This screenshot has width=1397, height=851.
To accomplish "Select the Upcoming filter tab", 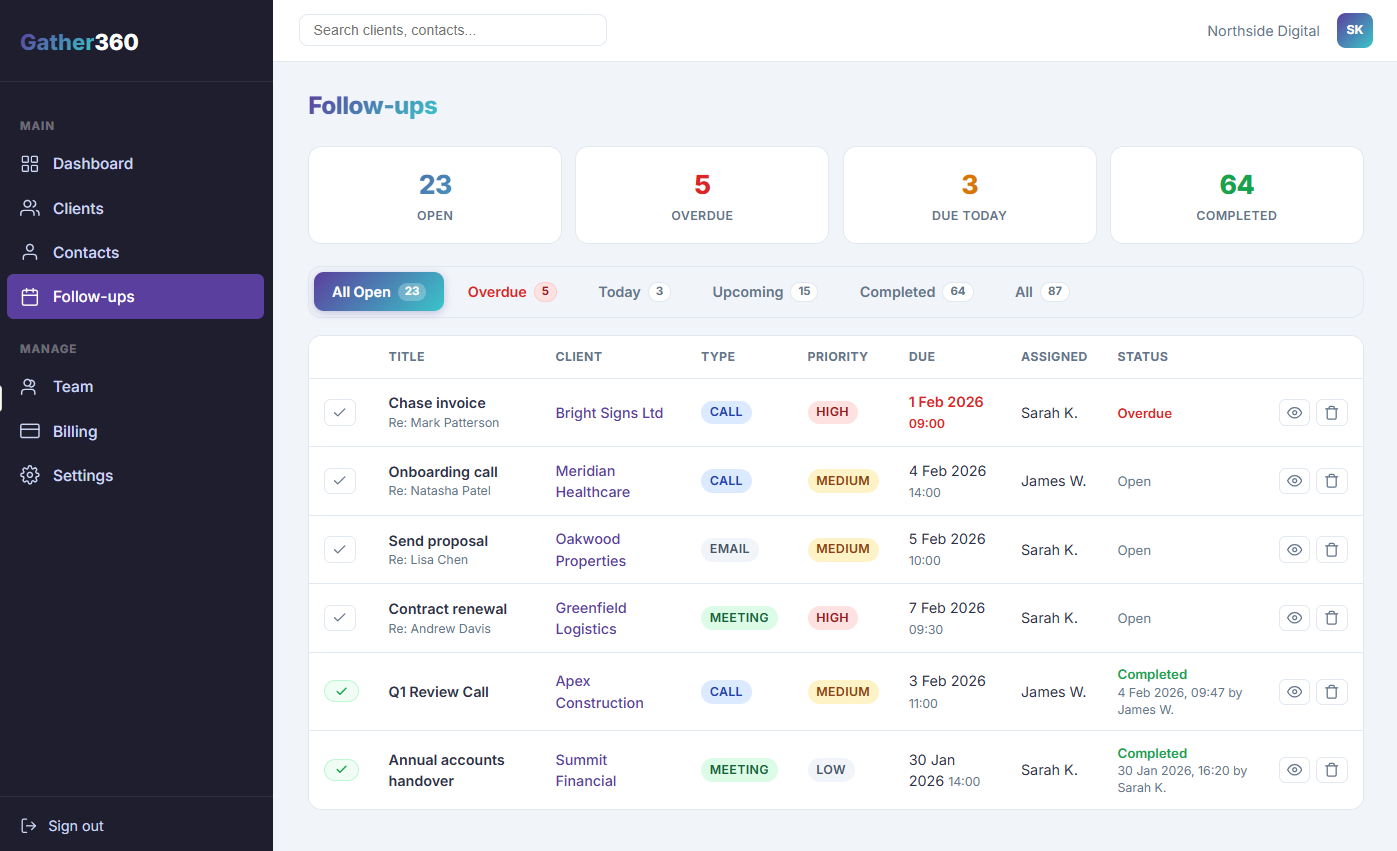I will (762, 291).
